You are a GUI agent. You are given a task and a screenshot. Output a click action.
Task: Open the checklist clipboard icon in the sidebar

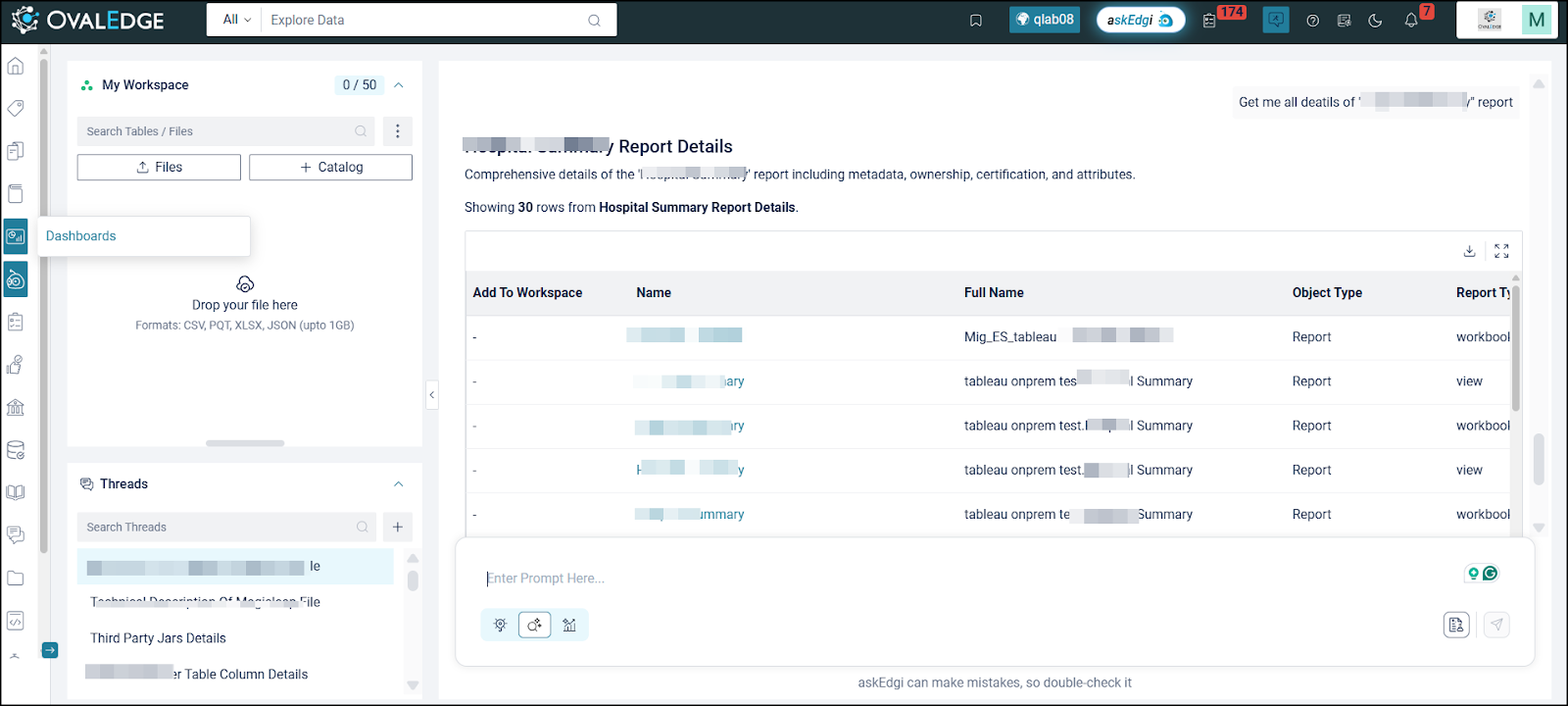coord(16,322)
